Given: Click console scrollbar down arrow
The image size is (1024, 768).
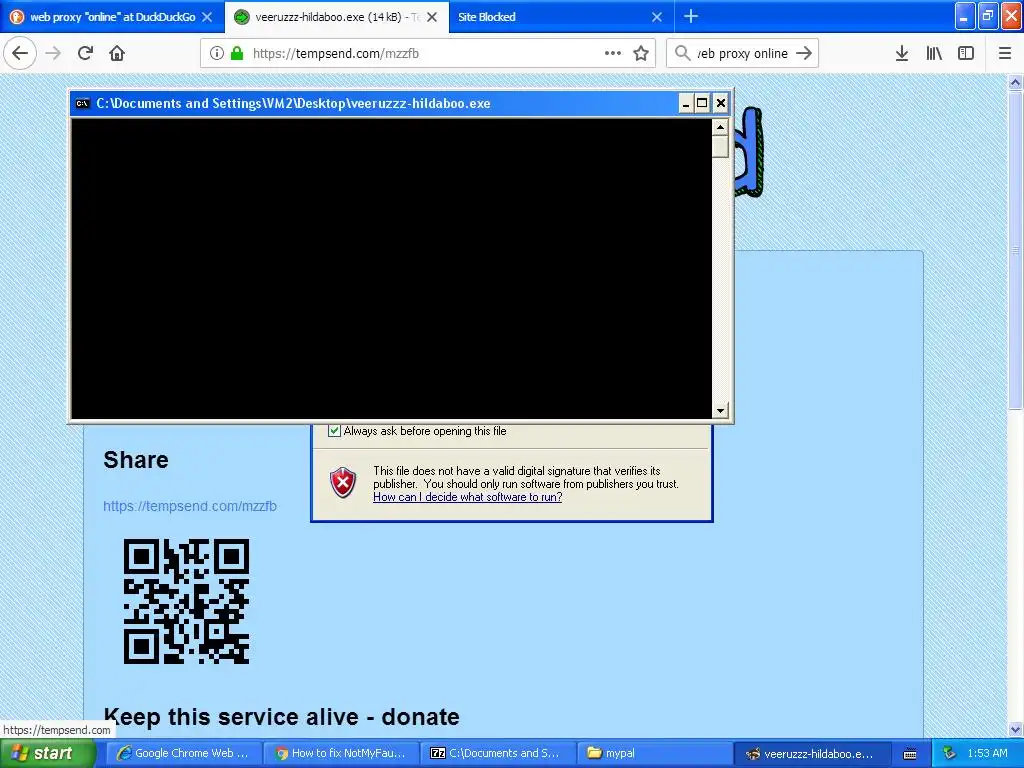Looking at the screenshot, I should pyautogui.click(x=720, y=411).
